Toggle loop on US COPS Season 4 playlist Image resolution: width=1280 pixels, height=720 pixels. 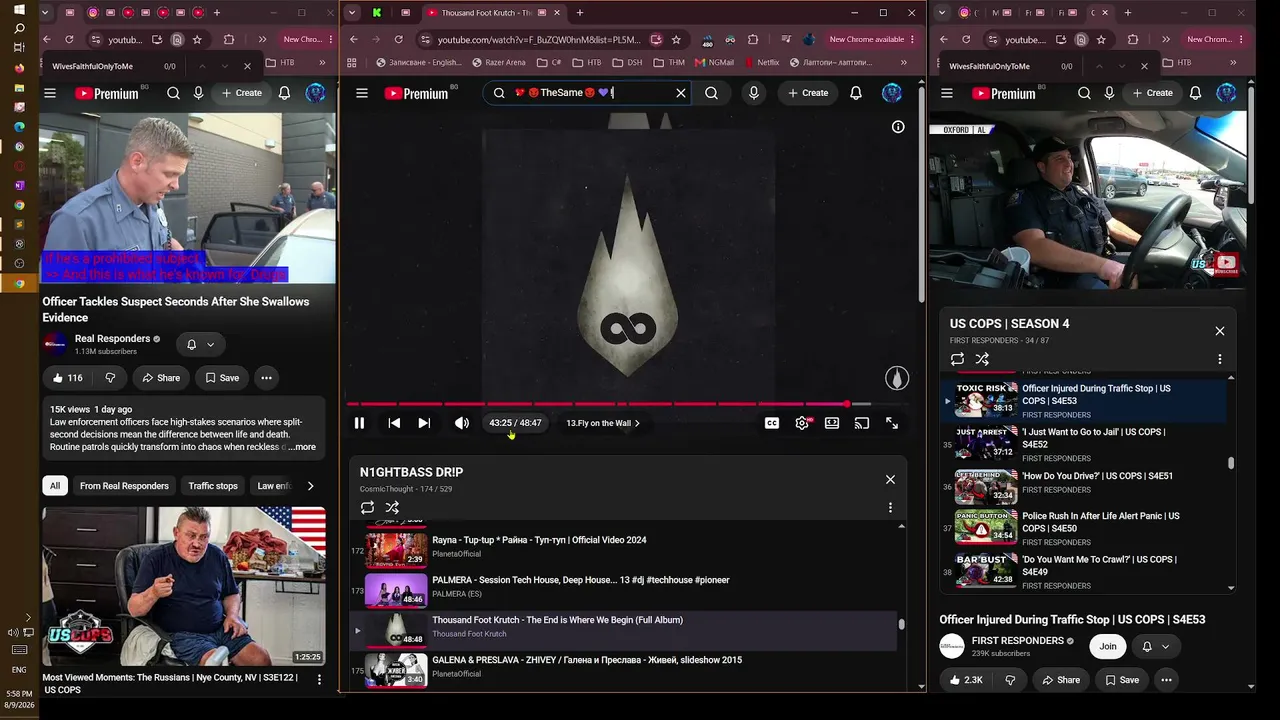tap(957, 359)
